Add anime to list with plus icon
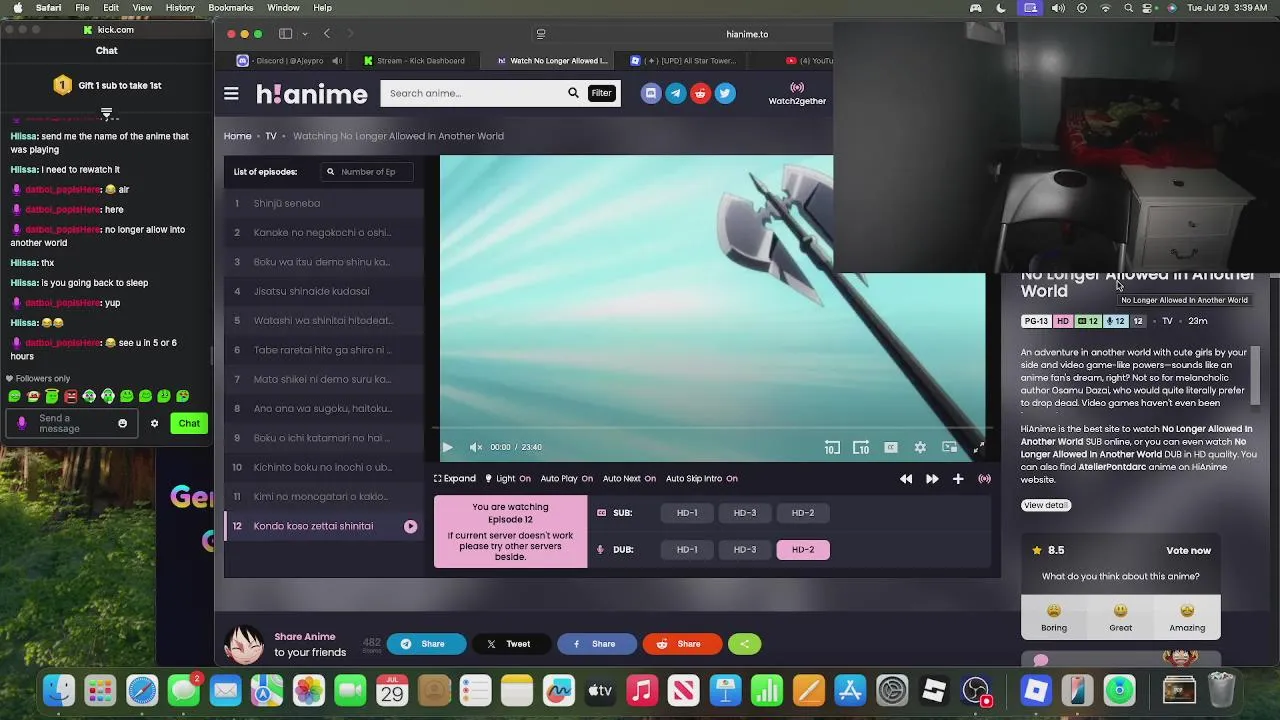Viewport: 1280px width, 720px height. point(958,479)
